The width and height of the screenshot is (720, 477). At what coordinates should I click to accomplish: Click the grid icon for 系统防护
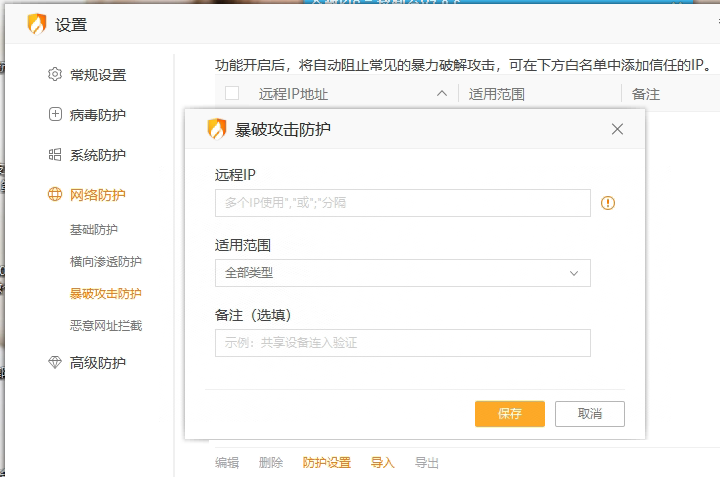[x=55, y=155]
